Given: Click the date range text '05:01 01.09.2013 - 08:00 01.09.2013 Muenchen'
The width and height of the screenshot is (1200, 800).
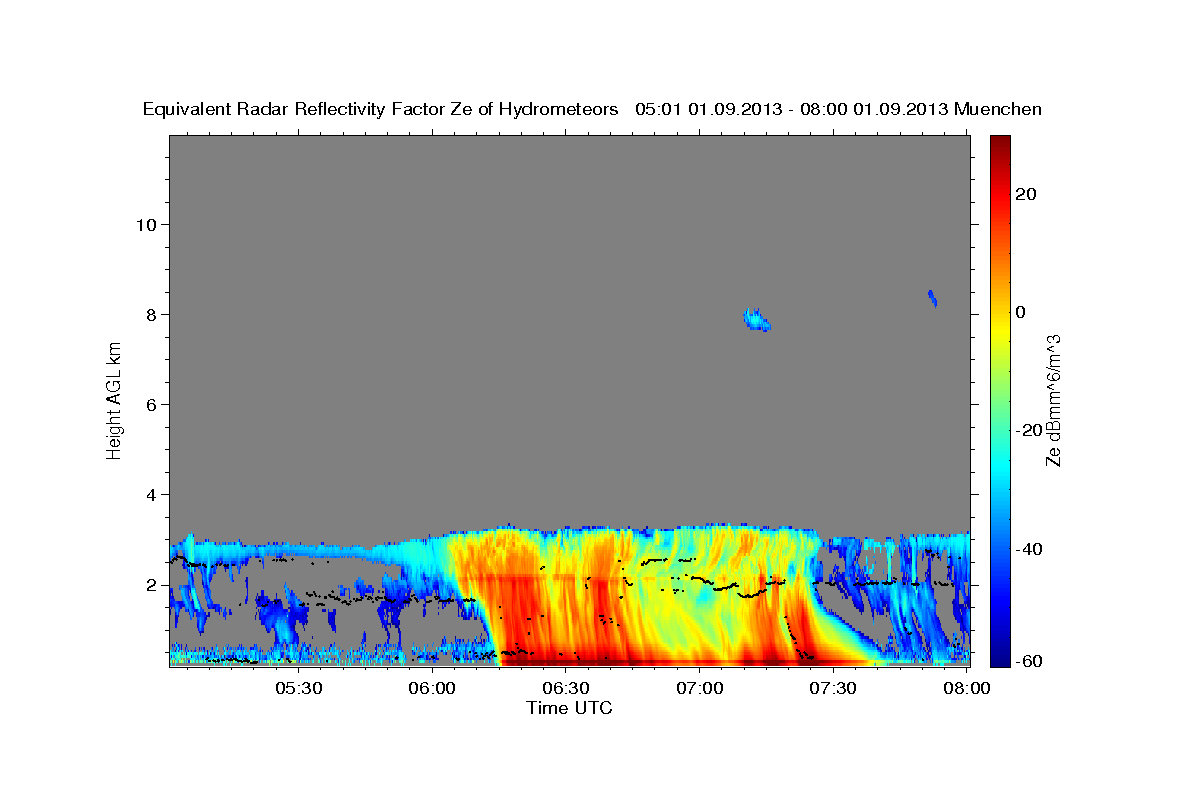Looking at the screenshot, I should click(x=839, y=110).
